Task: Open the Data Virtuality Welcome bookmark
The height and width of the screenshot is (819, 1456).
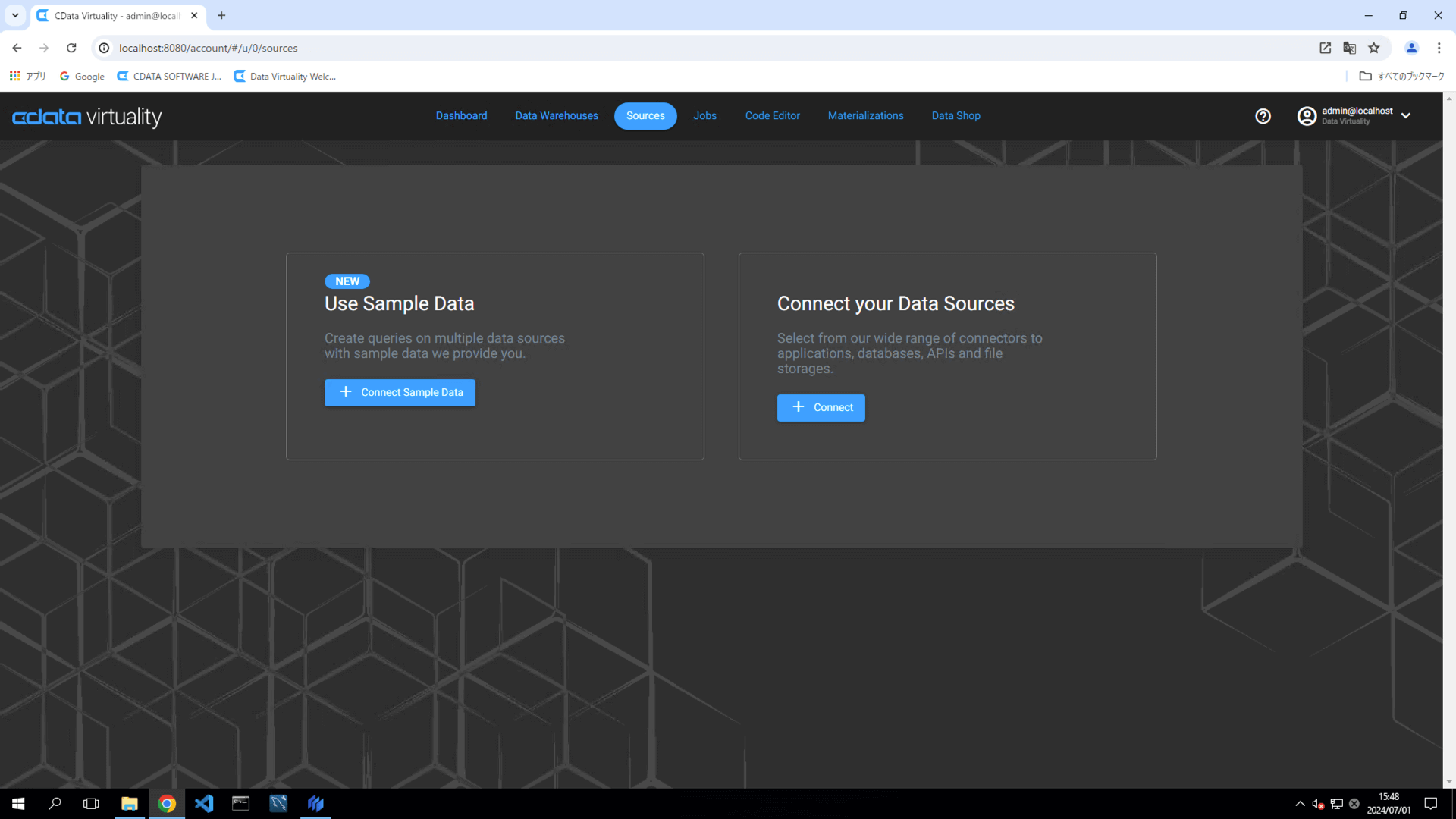Action: (x=285, y=77)
